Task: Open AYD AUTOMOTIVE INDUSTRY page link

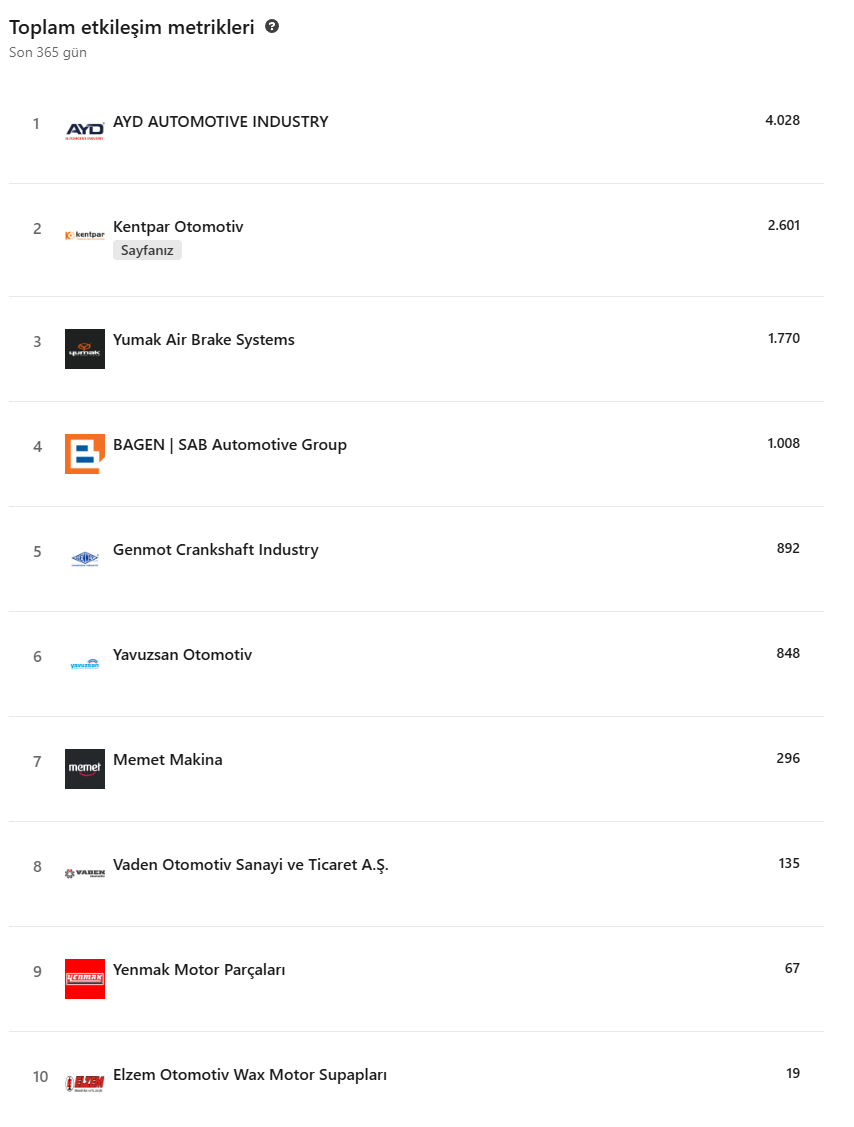Action: pyautogui.click(x=220, y=122)
